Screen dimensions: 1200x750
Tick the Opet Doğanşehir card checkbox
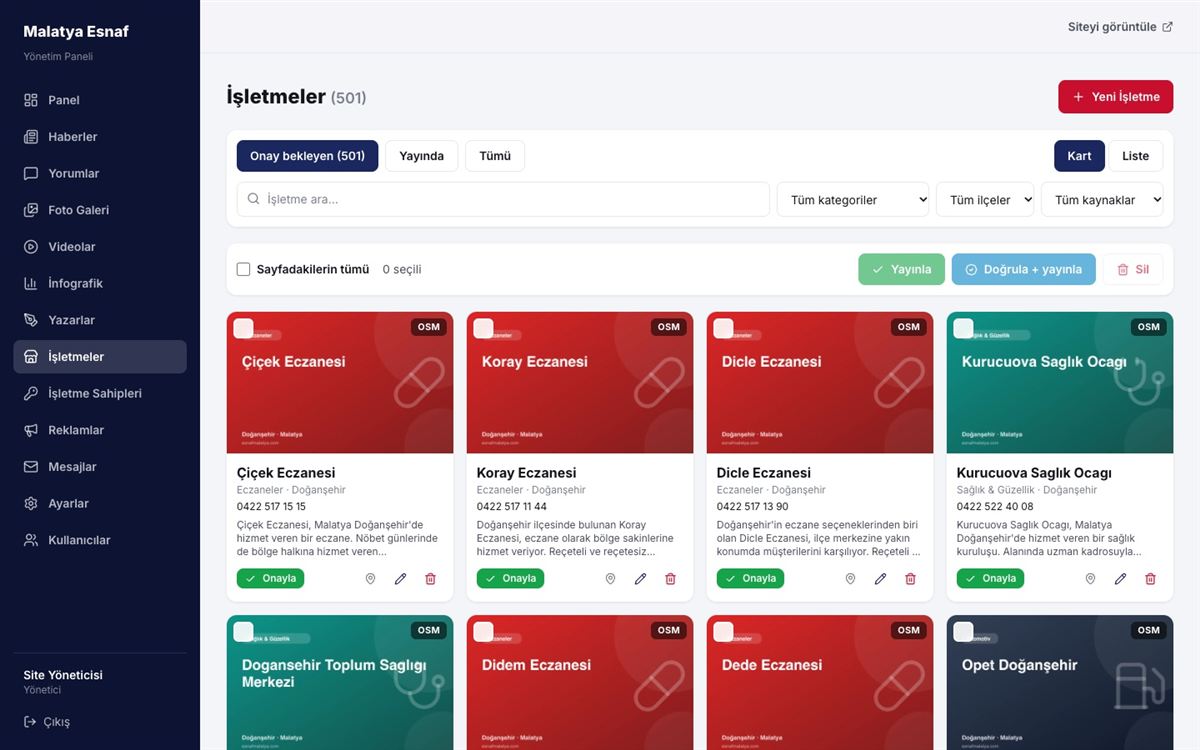click(963, 631)
